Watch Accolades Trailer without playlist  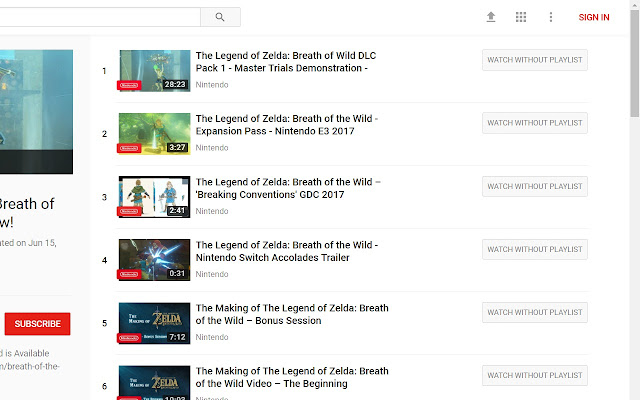(x=535, y=249)
